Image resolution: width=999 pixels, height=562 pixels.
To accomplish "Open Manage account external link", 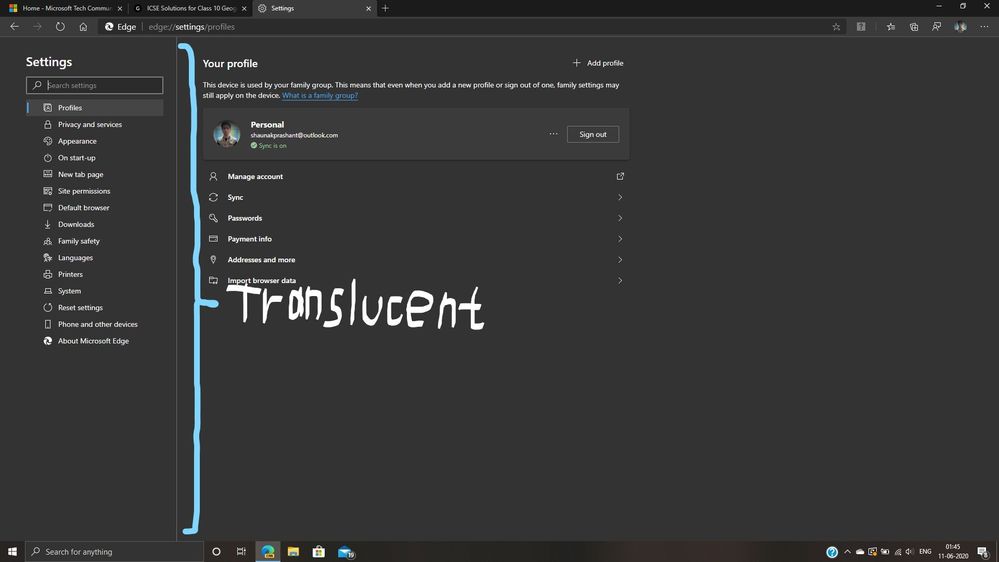I will (x=620, y=177).
